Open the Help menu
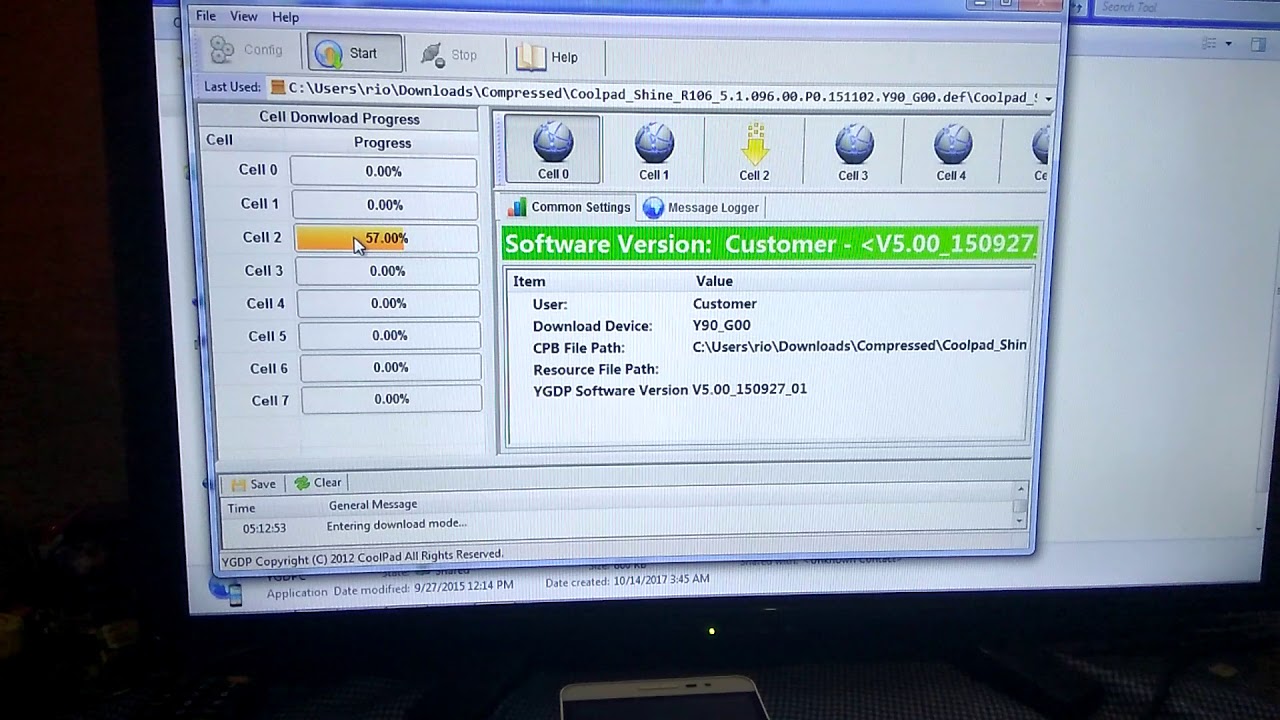 [x=285, y=17]
